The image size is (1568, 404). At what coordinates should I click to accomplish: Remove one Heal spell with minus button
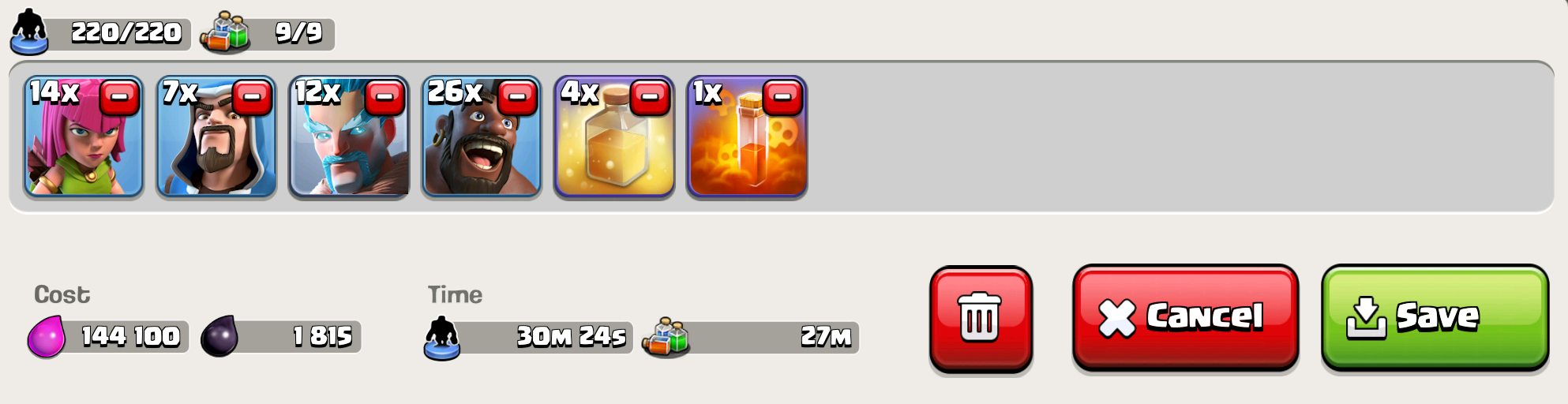tap(651, 98)
